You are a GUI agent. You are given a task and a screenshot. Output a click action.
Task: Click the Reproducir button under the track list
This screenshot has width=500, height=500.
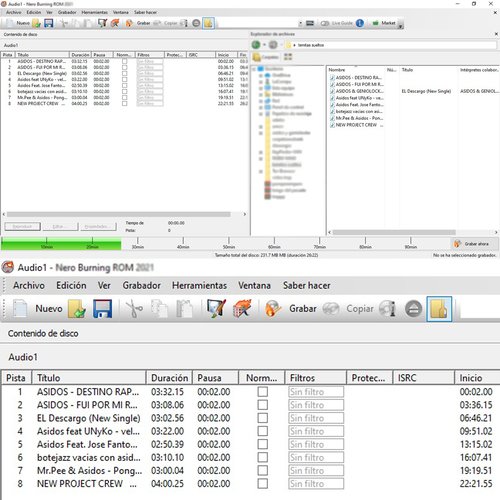point(22,226)
